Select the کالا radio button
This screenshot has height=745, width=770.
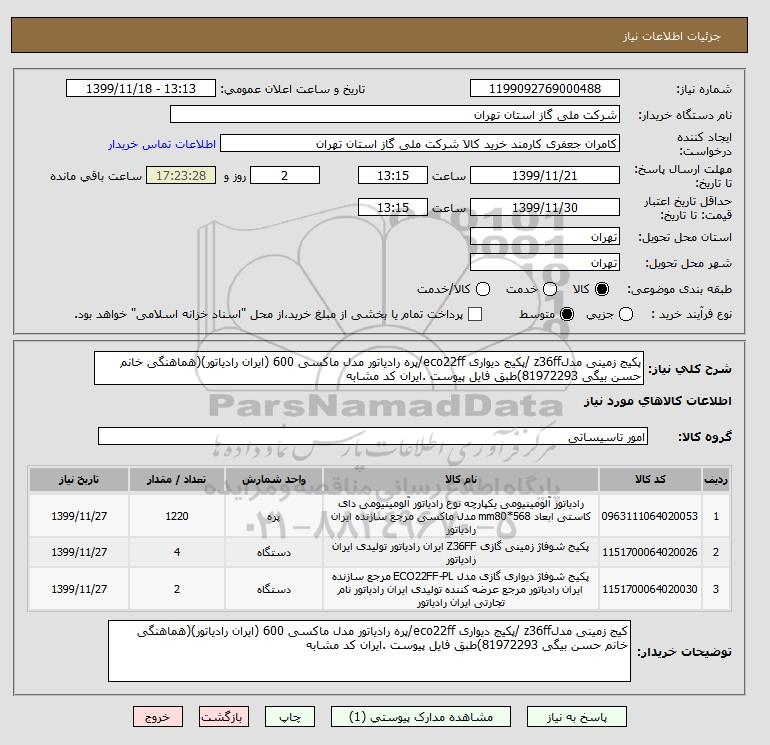tap(602, 289)
